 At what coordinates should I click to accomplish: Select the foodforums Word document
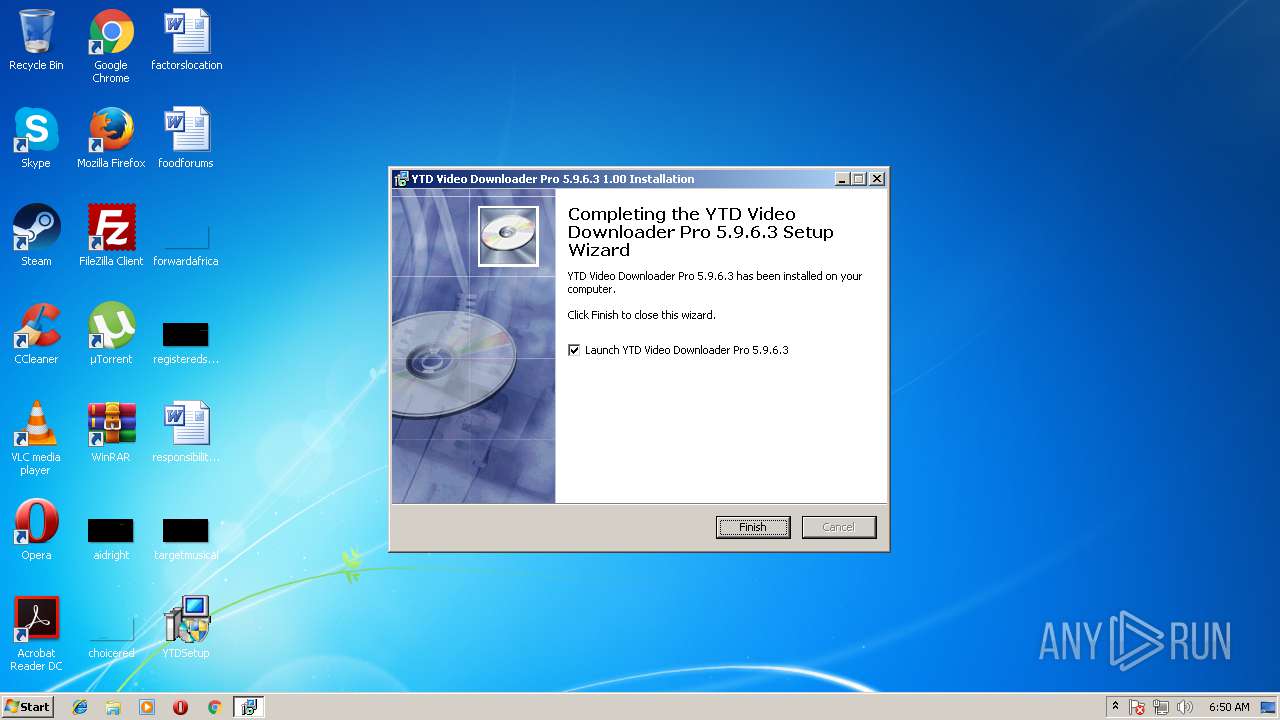tap(186, 138)
